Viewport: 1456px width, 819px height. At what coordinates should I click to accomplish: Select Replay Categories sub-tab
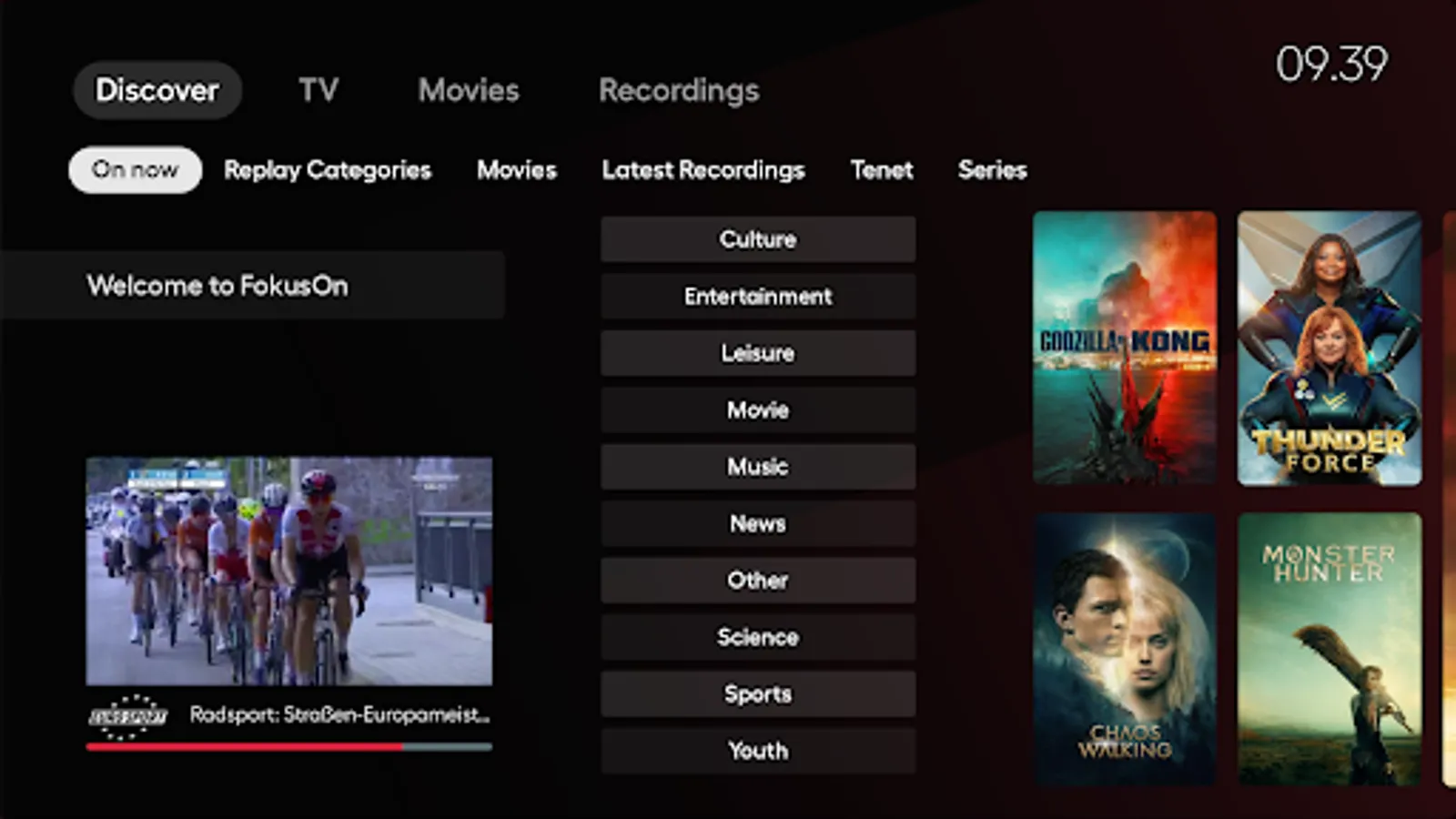328,170
